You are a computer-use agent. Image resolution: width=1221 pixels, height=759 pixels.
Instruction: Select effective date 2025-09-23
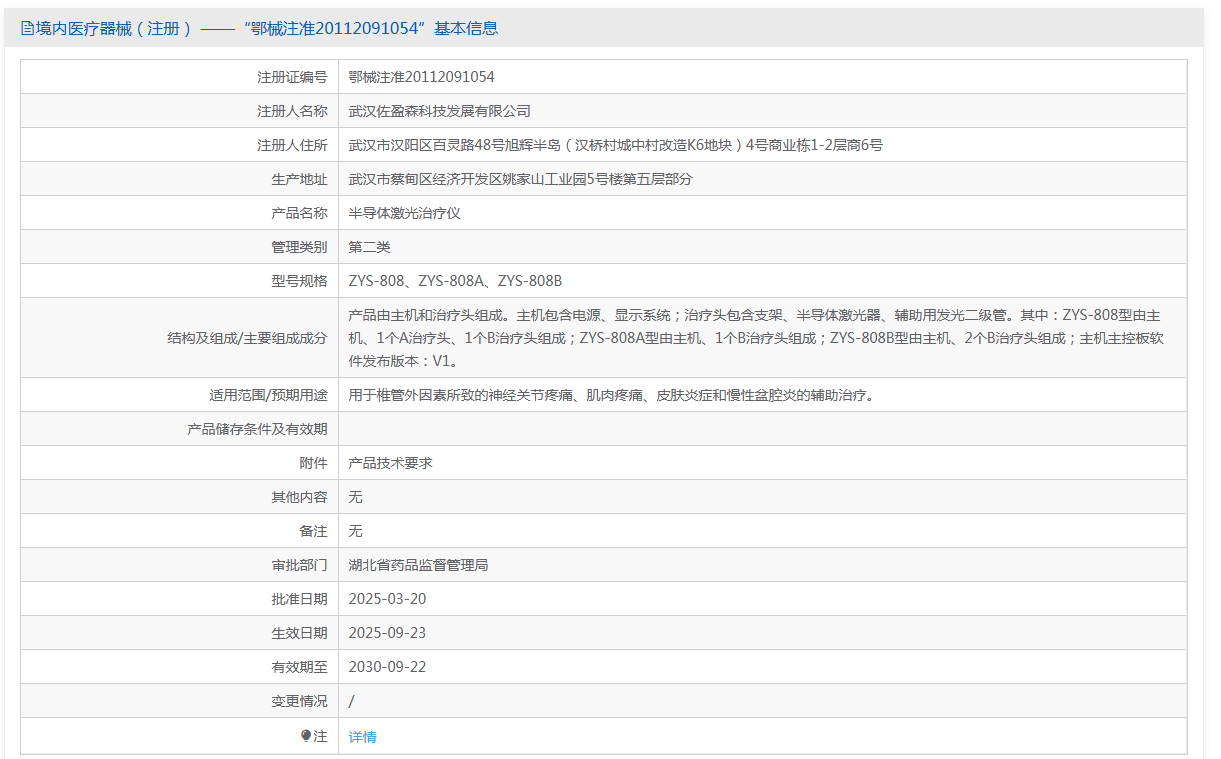(387, 633)
